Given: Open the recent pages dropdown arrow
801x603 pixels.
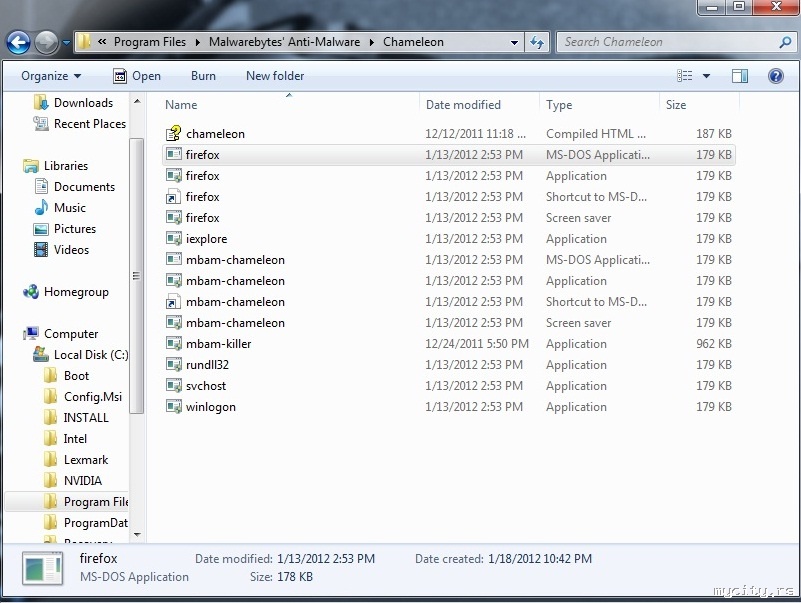Looking at the screenshot, I should point(66,43).
